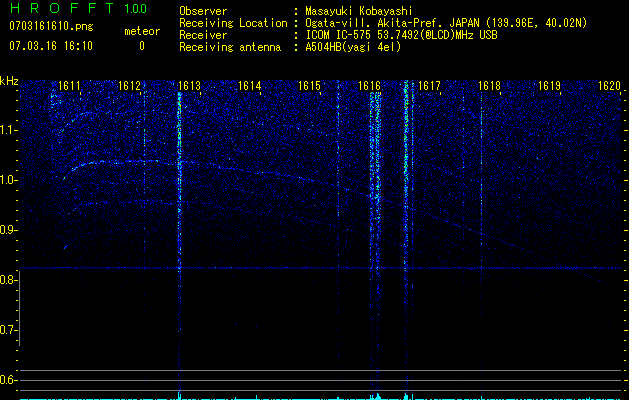Click the 0.6 kHz frequency label
Image resolution: width=629 pixels, height=400 pixels.
(x=8, y=380)
